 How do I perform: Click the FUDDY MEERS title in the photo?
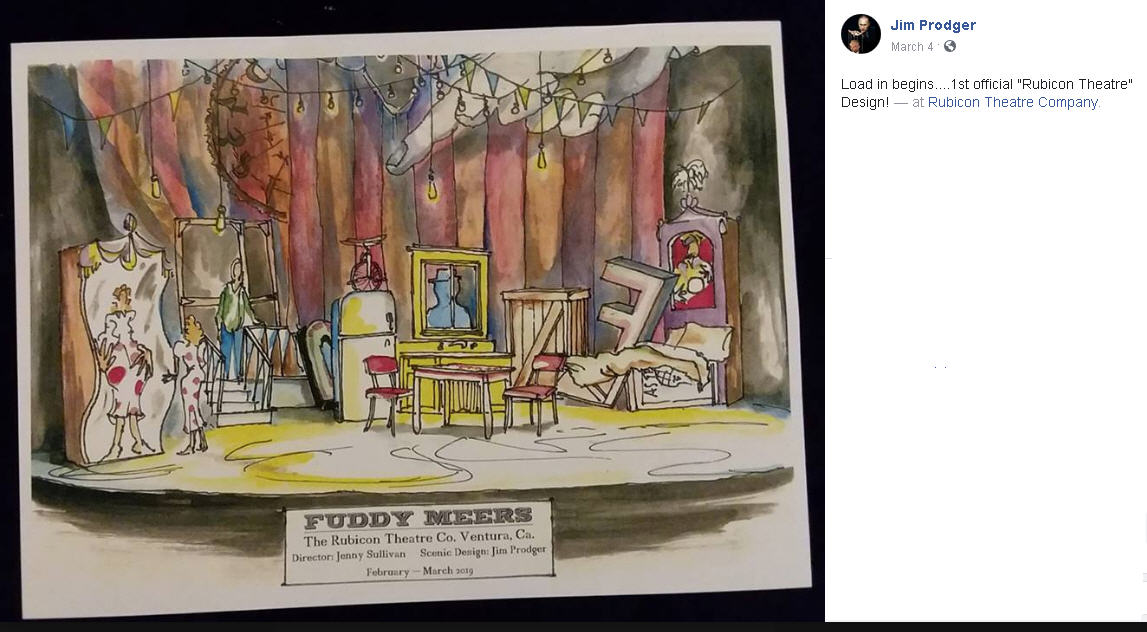pos(418,520)
